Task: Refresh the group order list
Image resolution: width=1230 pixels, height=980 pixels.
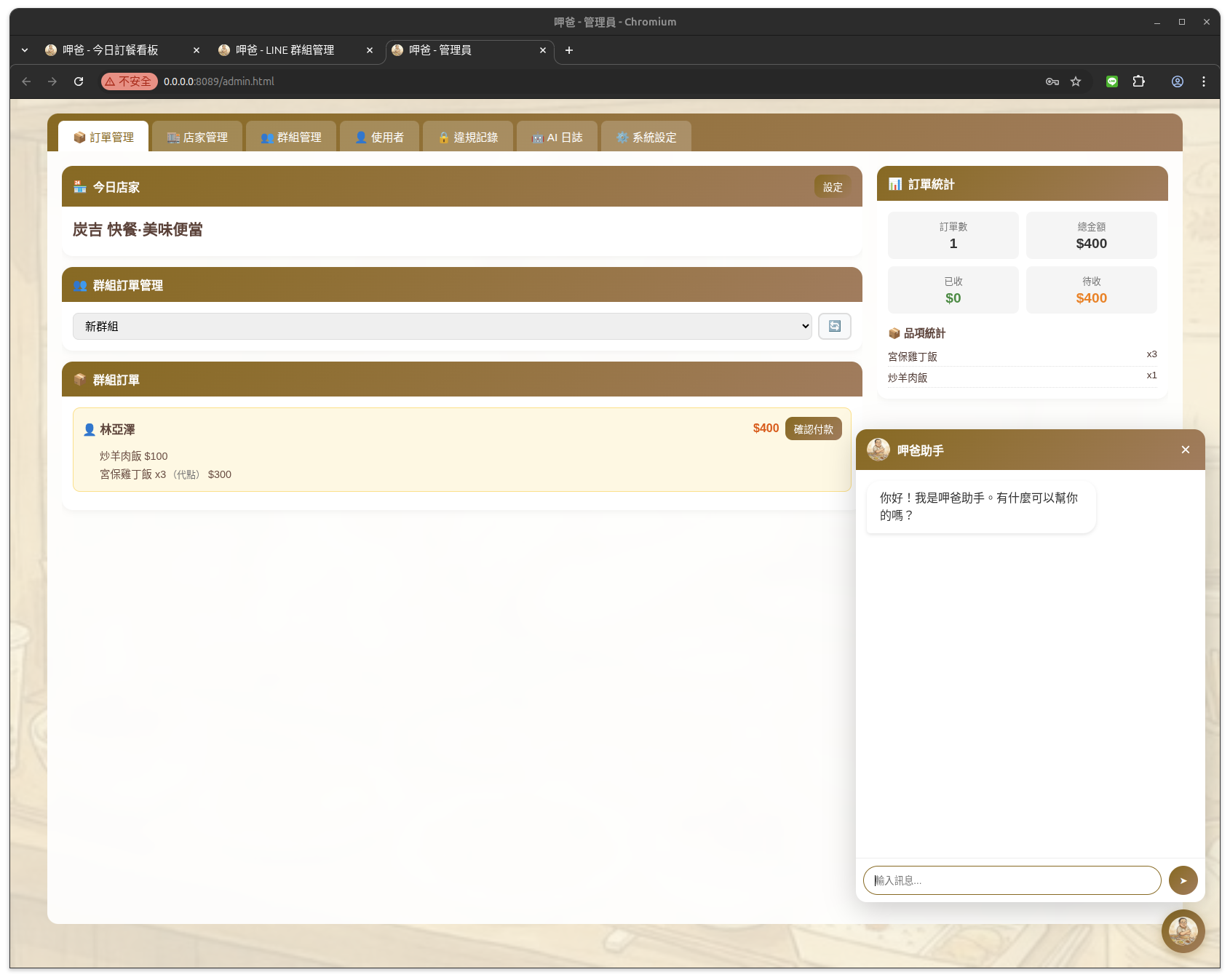Action: (834, 326)
